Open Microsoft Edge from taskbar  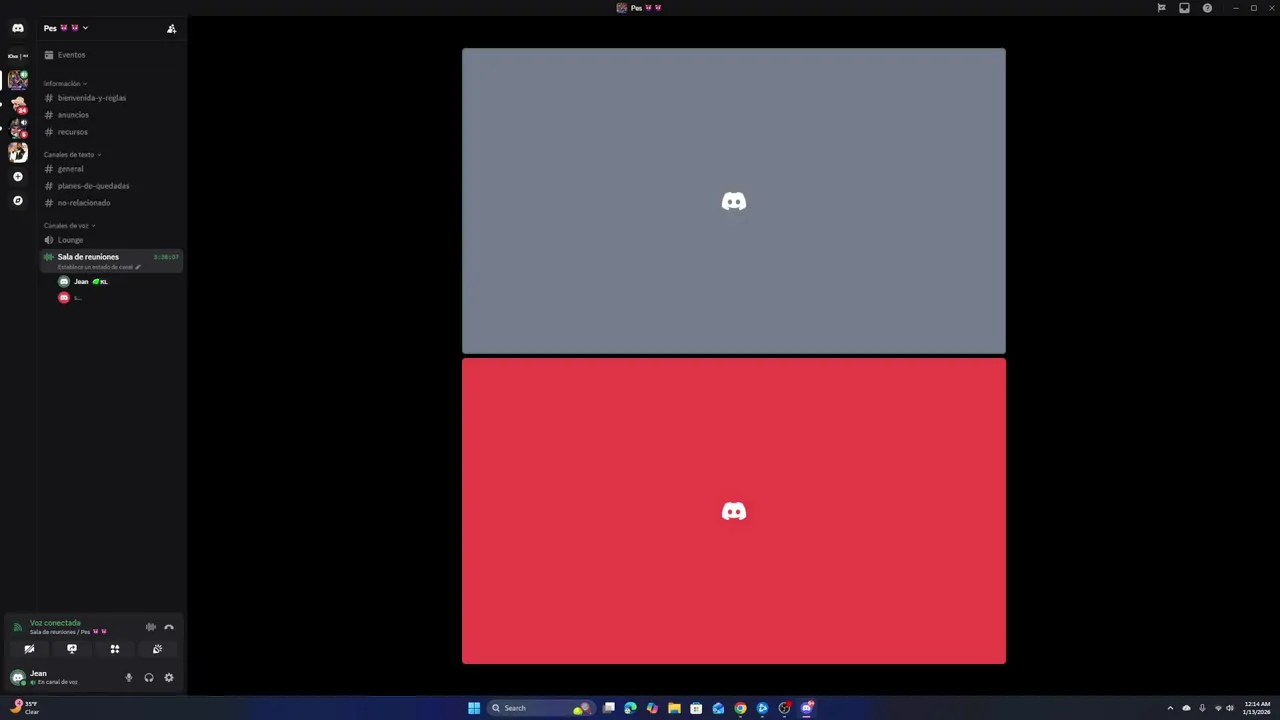pos(630,708)
